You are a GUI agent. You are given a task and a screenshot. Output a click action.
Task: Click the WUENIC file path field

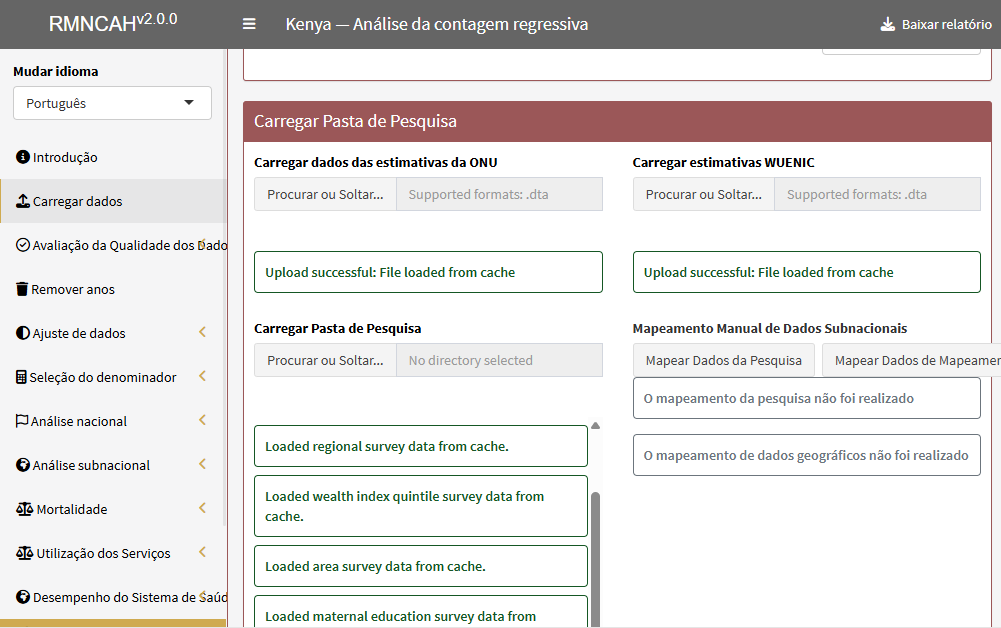[x=878, y=195]
